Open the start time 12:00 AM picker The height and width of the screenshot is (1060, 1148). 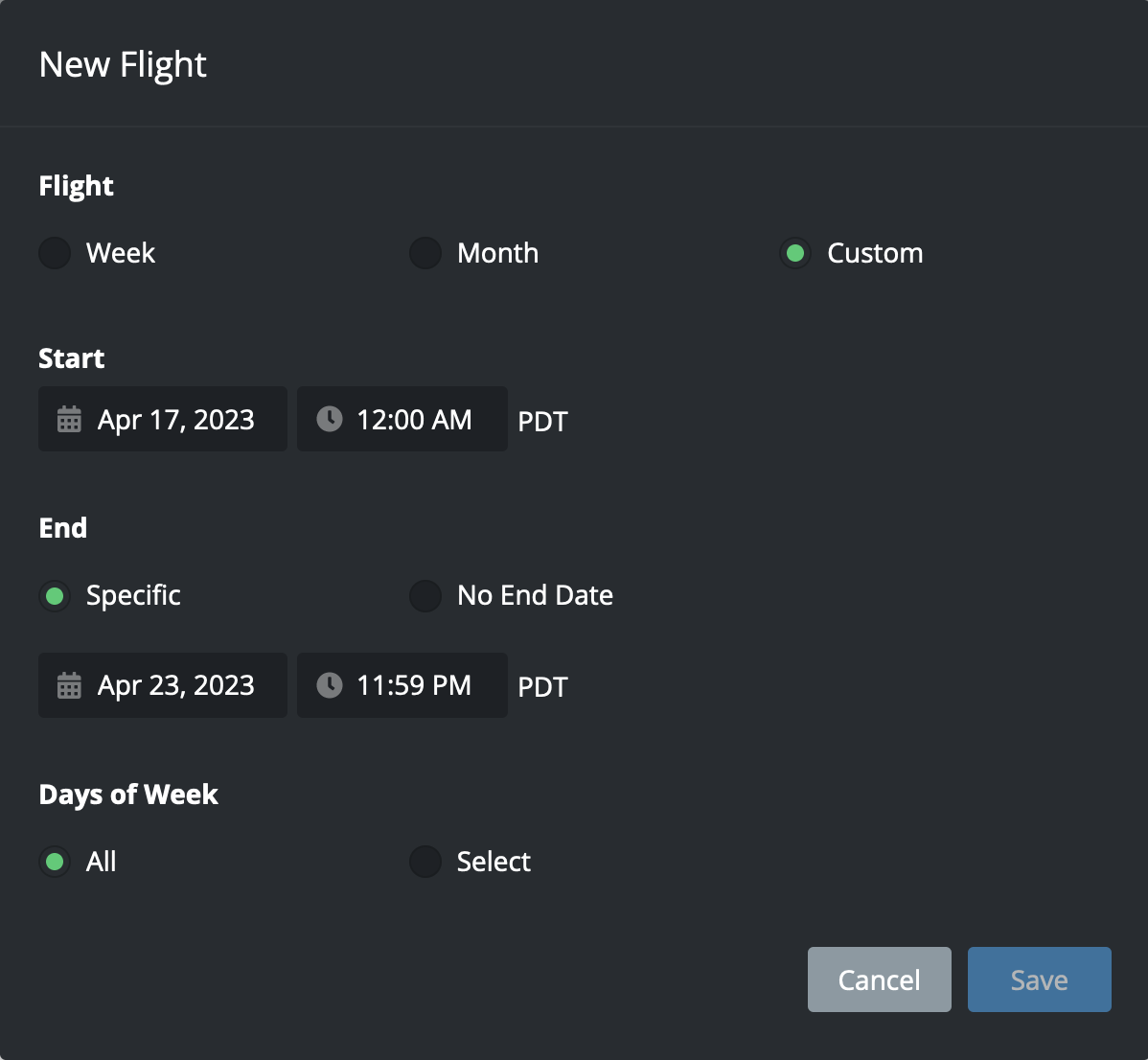point(414,420)
